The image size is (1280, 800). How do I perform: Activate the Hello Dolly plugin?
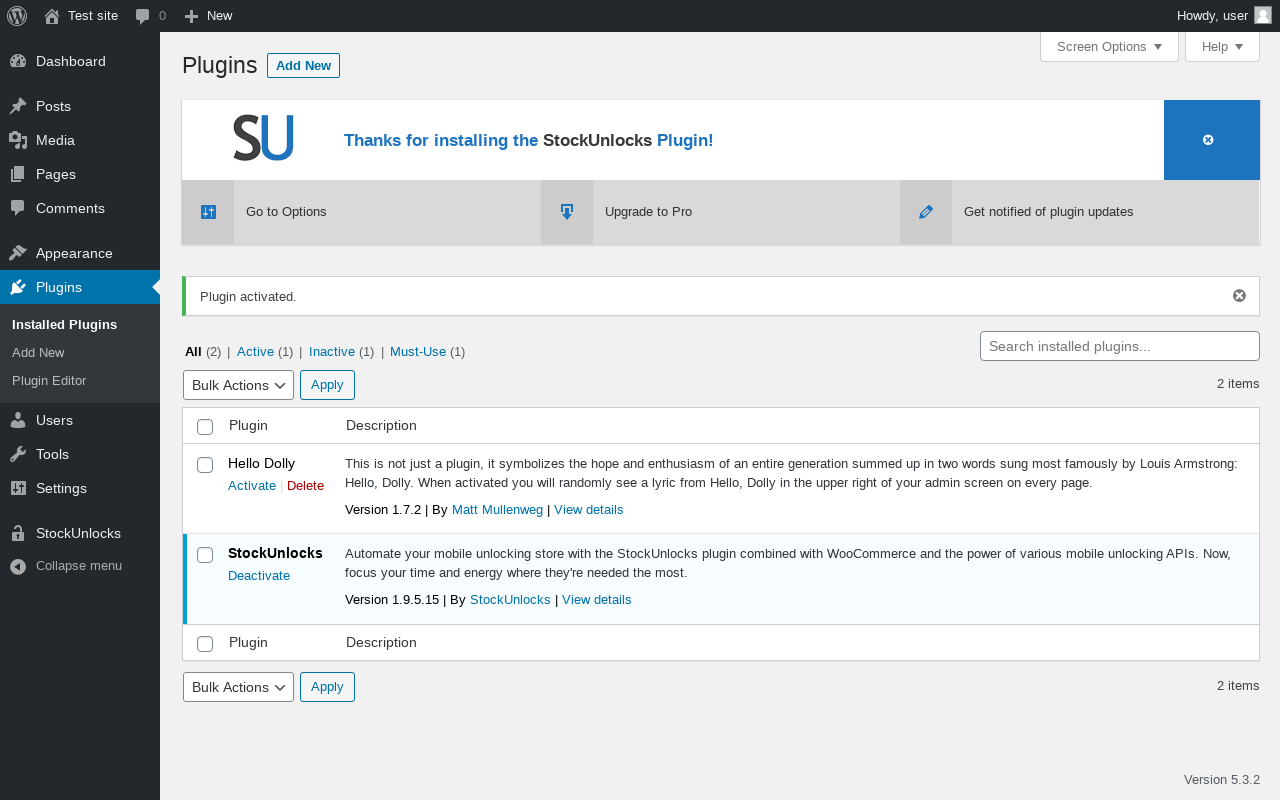pos(252,486)
